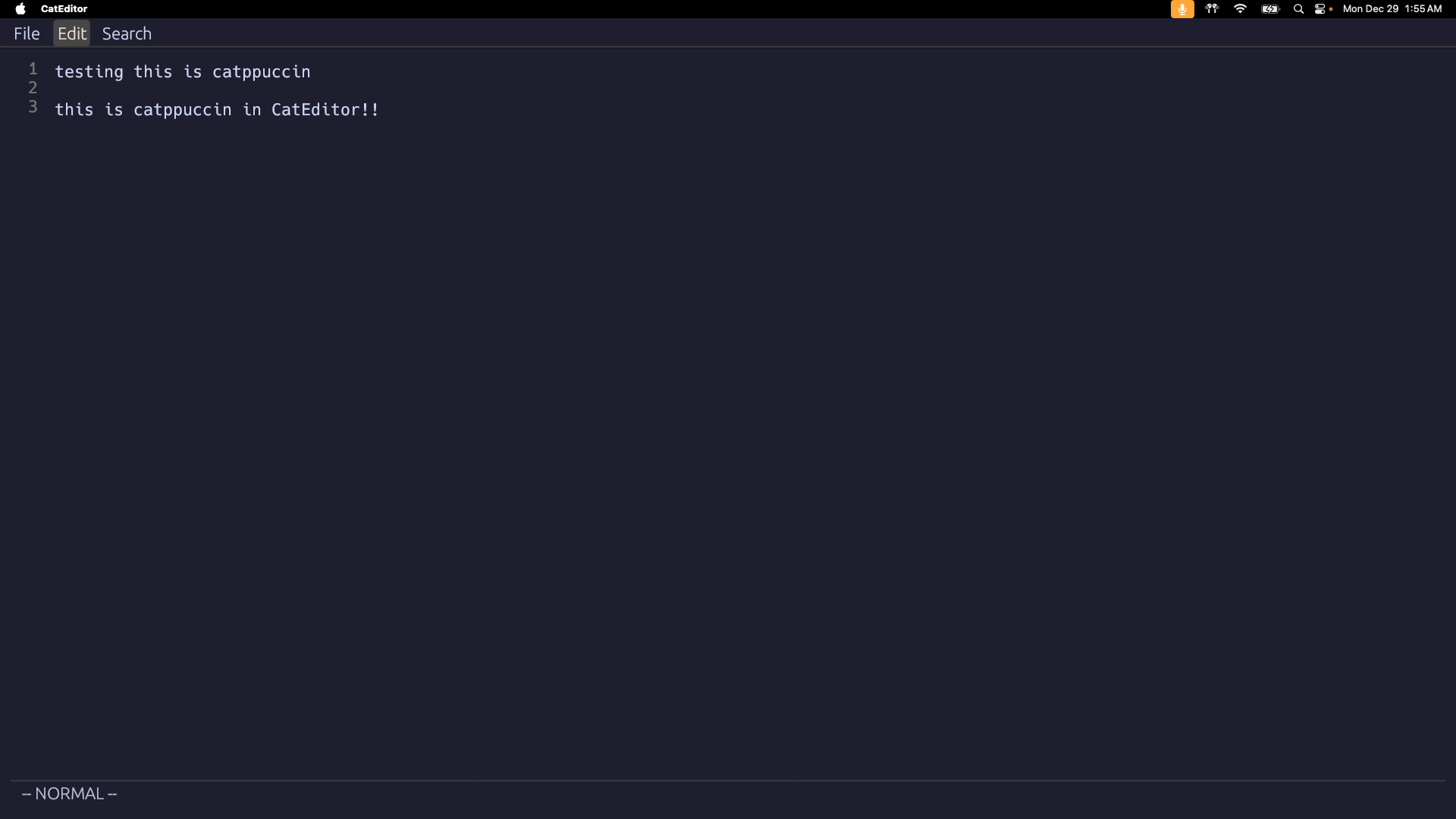
Task: Click line number 3 in gutter
Action: [x=33, y=107]
